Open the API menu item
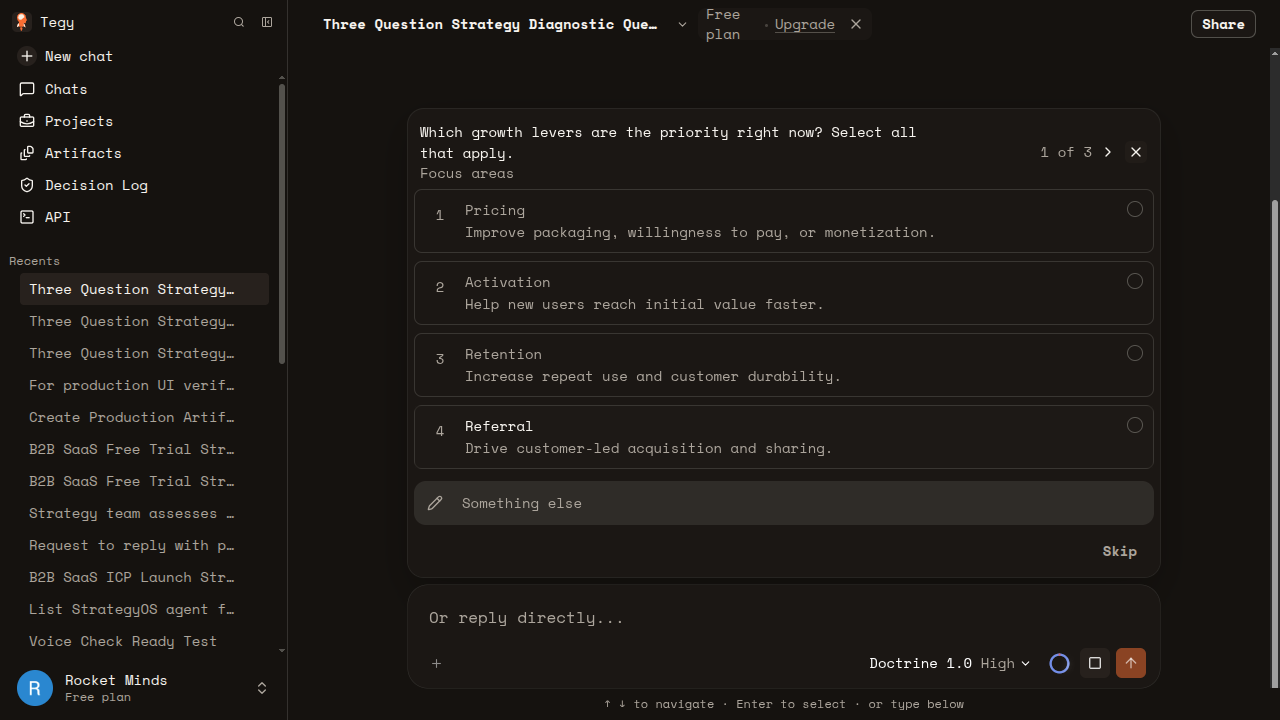This screenshot has width=1280, height=720. (144, 217)
